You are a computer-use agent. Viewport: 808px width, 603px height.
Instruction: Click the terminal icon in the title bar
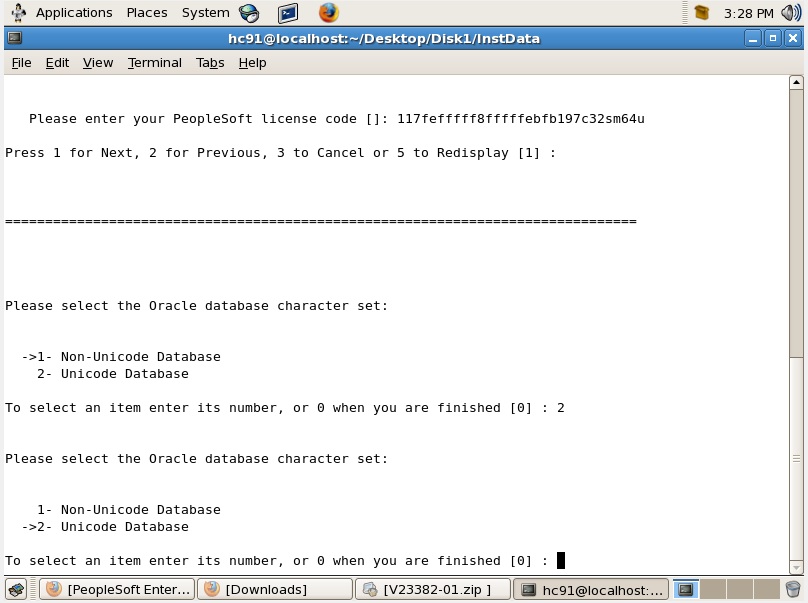point(14,38)
